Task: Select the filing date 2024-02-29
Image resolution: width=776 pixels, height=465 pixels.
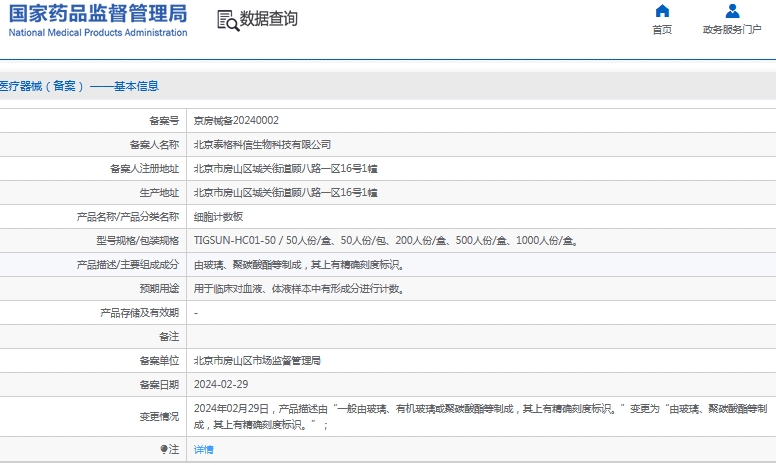Action: pos(221,384)
